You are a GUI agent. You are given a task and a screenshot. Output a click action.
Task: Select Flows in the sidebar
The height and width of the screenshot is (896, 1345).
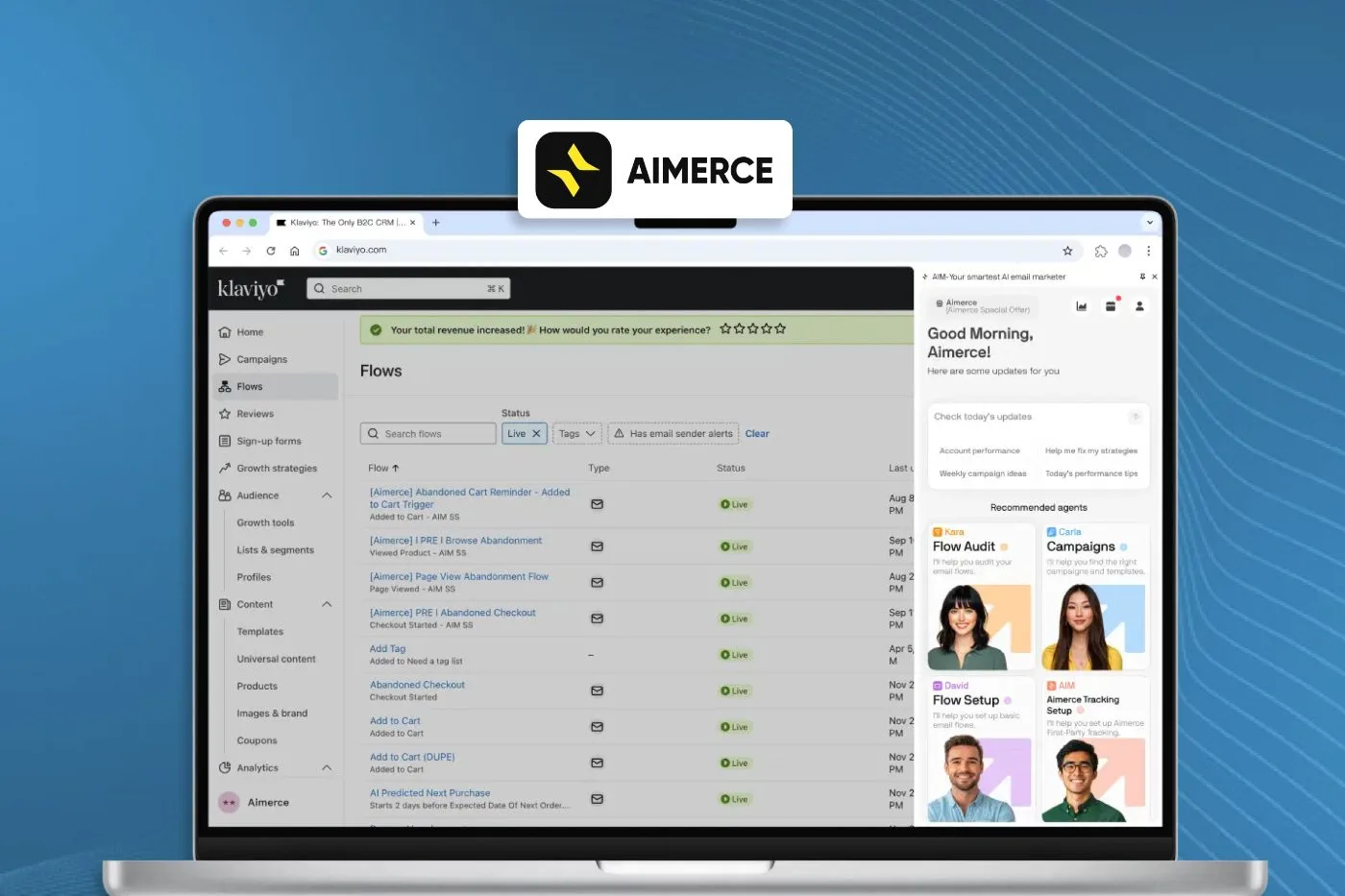(x=275, y=386)
